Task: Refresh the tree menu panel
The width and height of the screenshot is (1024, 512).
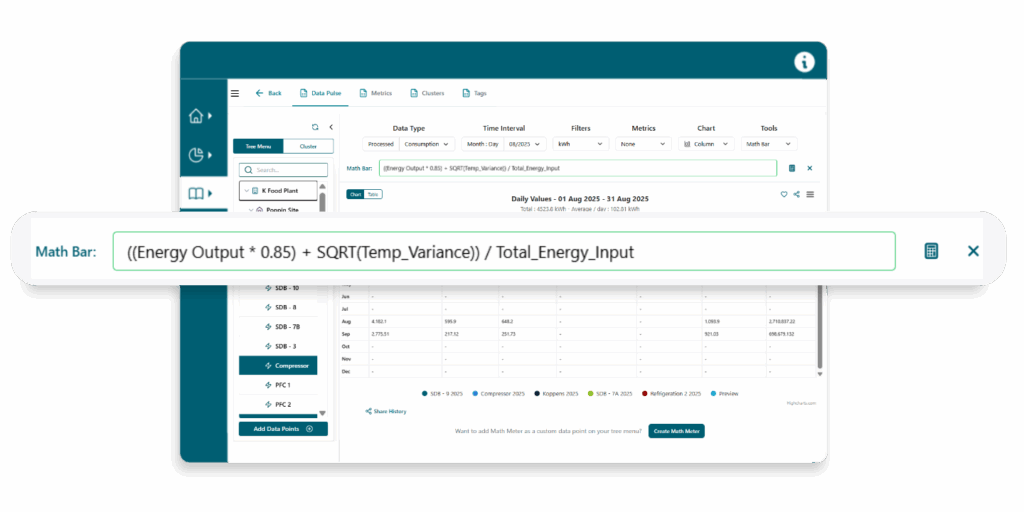Action: click(x=315, y=127)
